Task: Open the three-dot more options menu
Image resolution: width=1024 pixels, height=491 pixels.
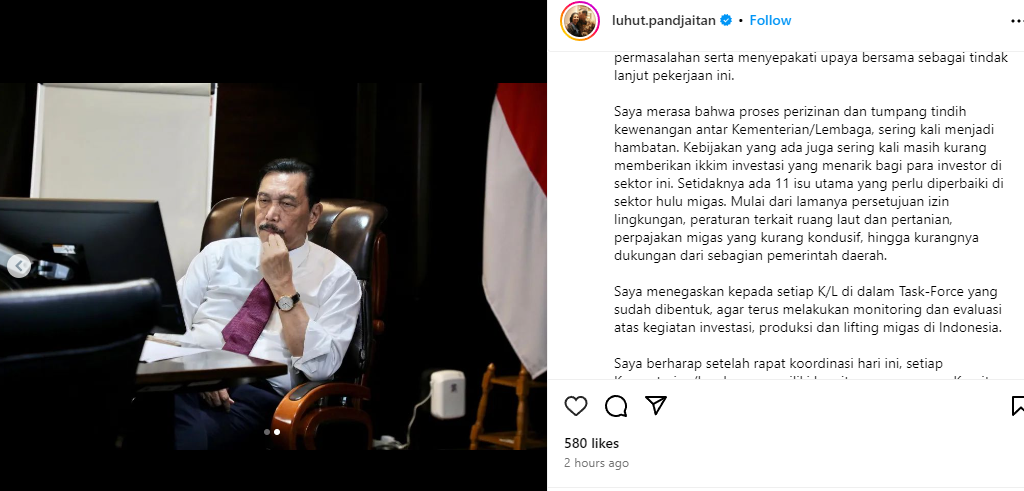Action: pos(1017,21)
